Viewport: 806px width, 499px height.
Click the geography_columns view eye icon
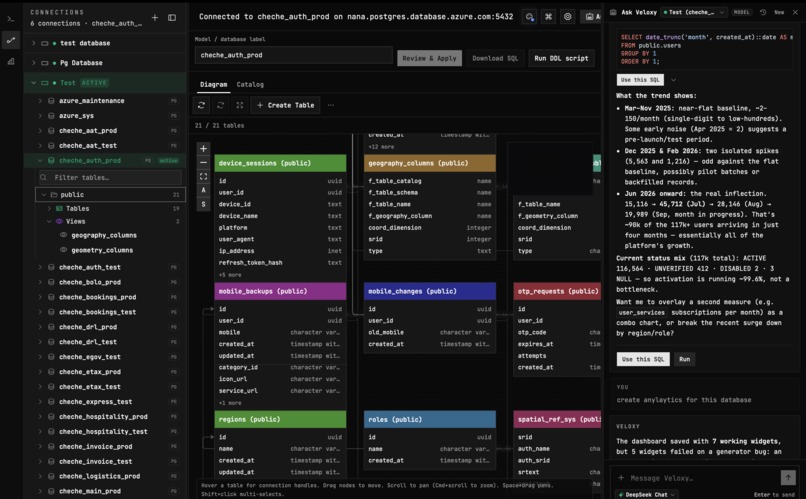coord(63,235)
